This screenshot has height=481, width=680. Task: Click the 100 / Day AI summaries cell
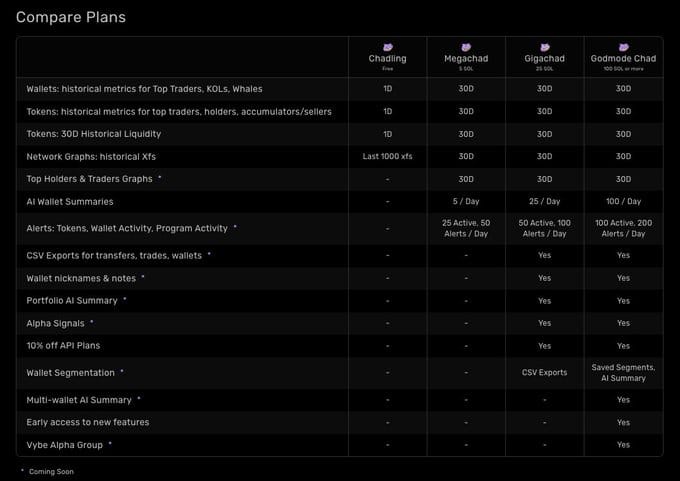(x=624, y=202)
